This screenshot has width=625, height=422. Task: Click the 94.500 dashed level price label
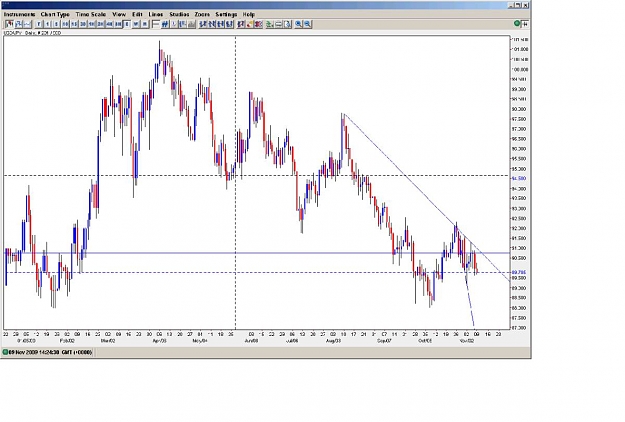(519, 178)
